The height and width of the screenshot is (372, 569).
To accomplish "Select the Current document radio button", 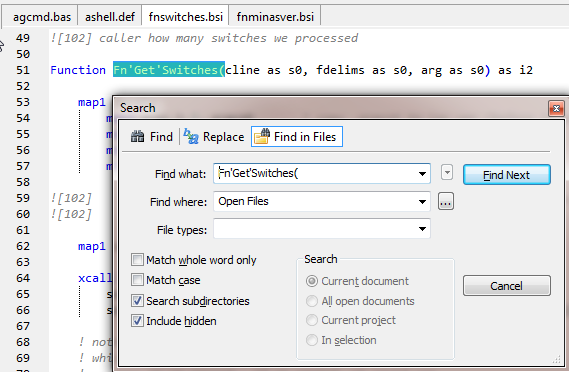I will click(312, 281).
